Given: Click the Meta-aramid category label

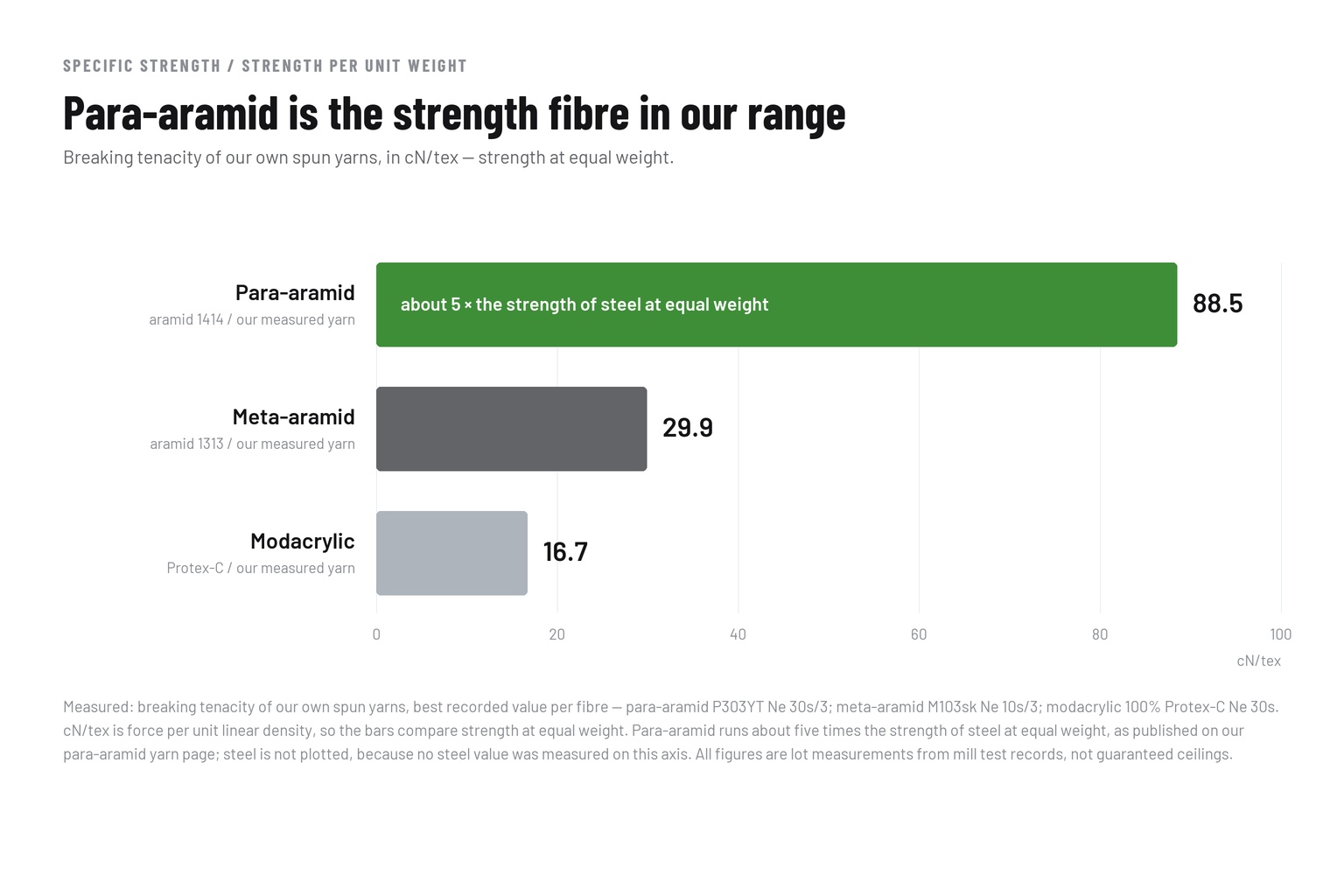Looking at the screenshot, I should click(x=293, y=416).
